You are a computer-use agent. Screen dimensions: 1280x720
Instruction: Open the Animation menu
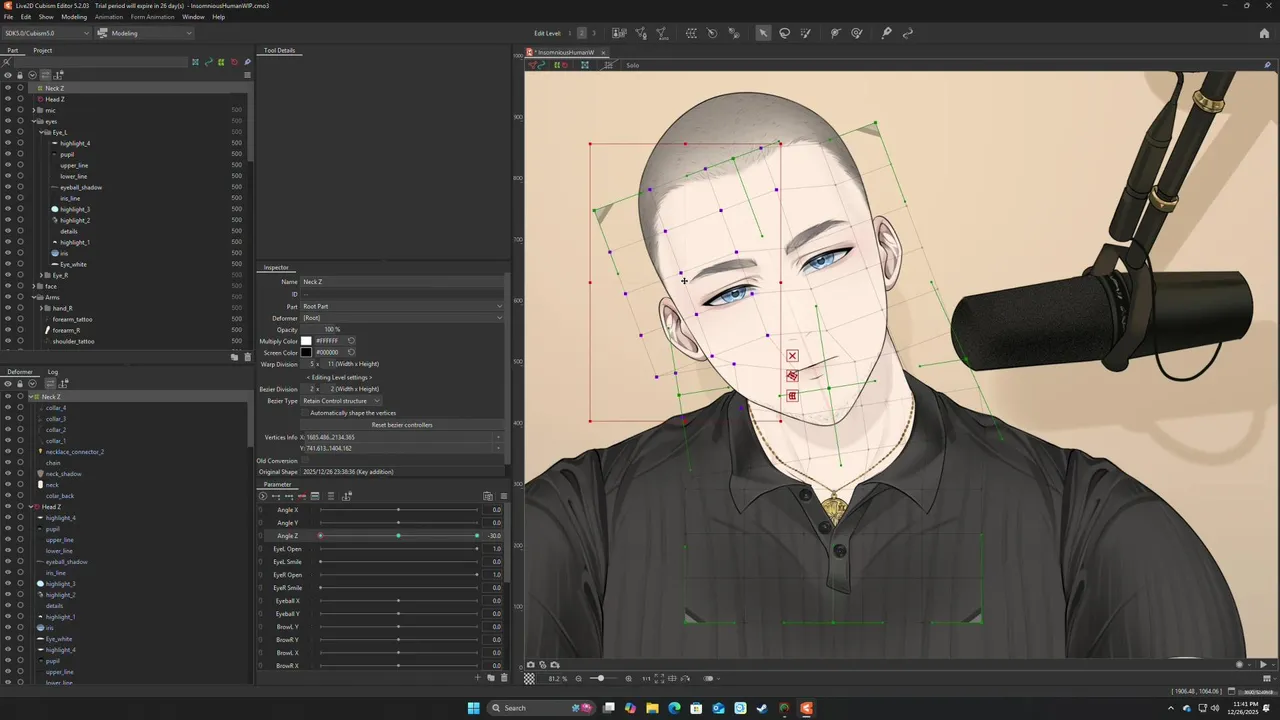[109, 17]
